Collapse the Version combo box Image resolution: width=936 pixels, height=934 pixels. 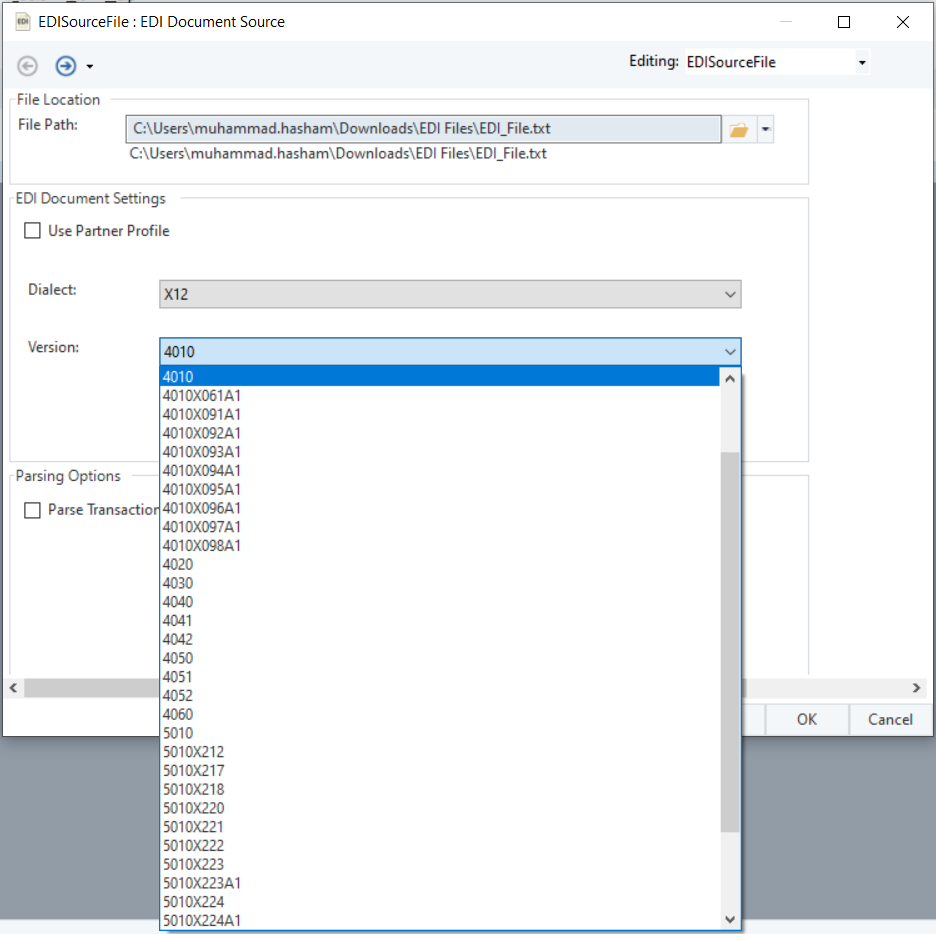(730, 351)
